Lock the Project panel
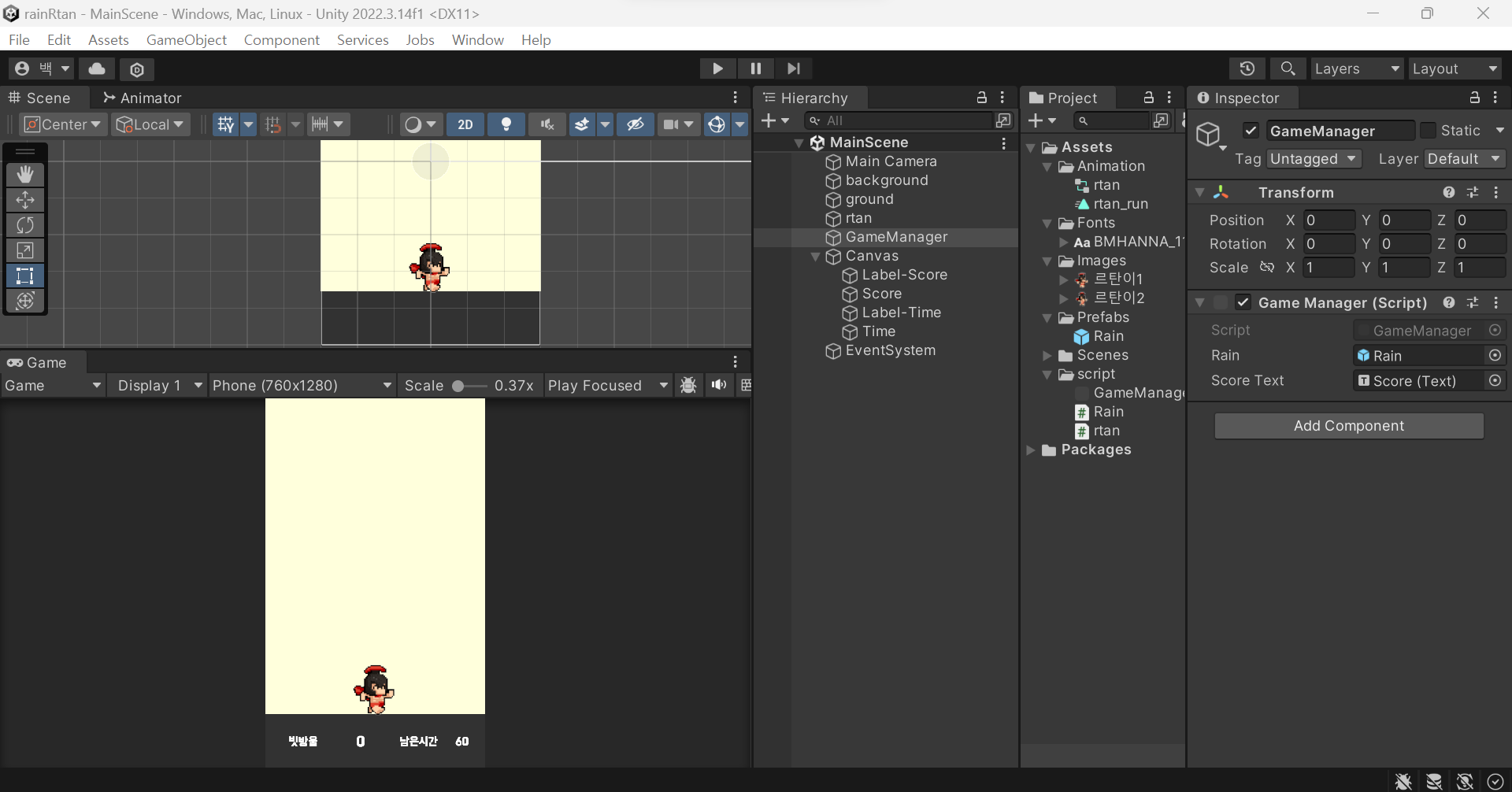 [1149, 98]
